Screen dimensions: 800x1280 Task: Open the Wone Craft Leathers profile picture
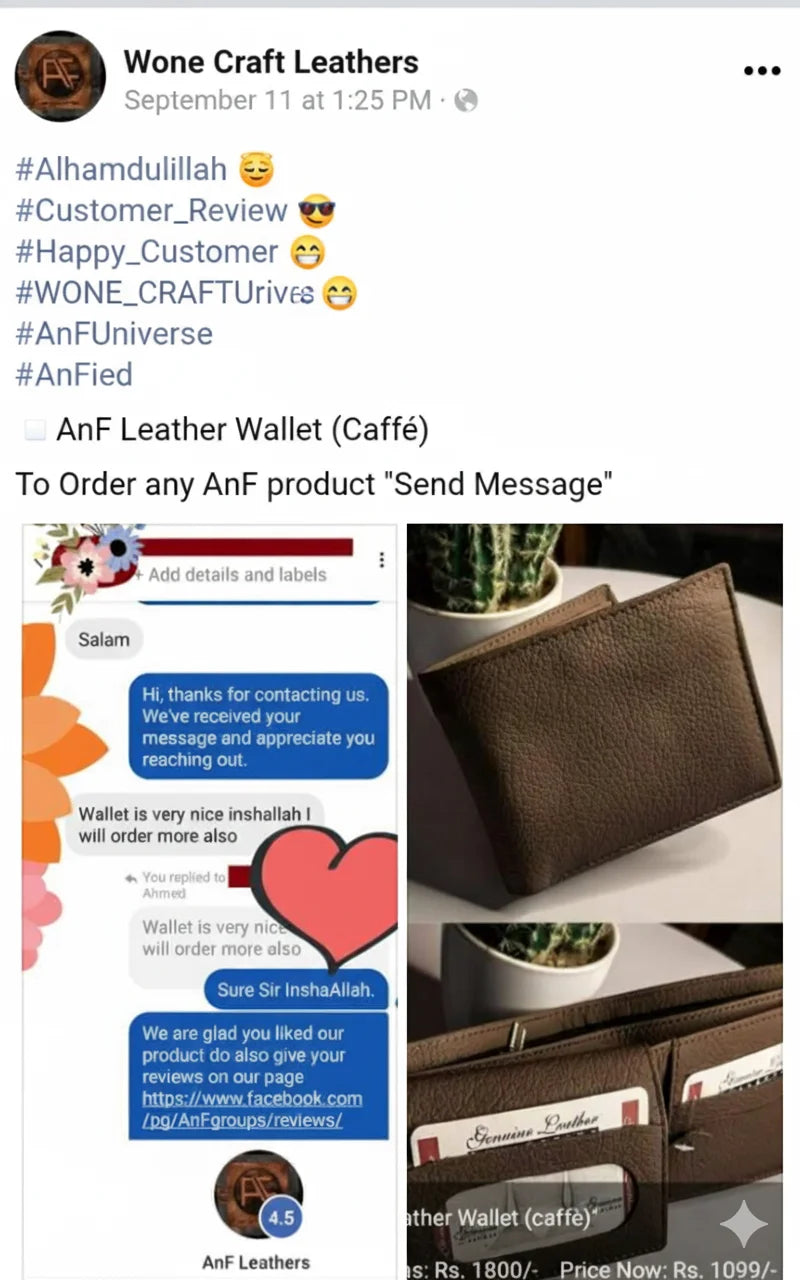(60, 76)
